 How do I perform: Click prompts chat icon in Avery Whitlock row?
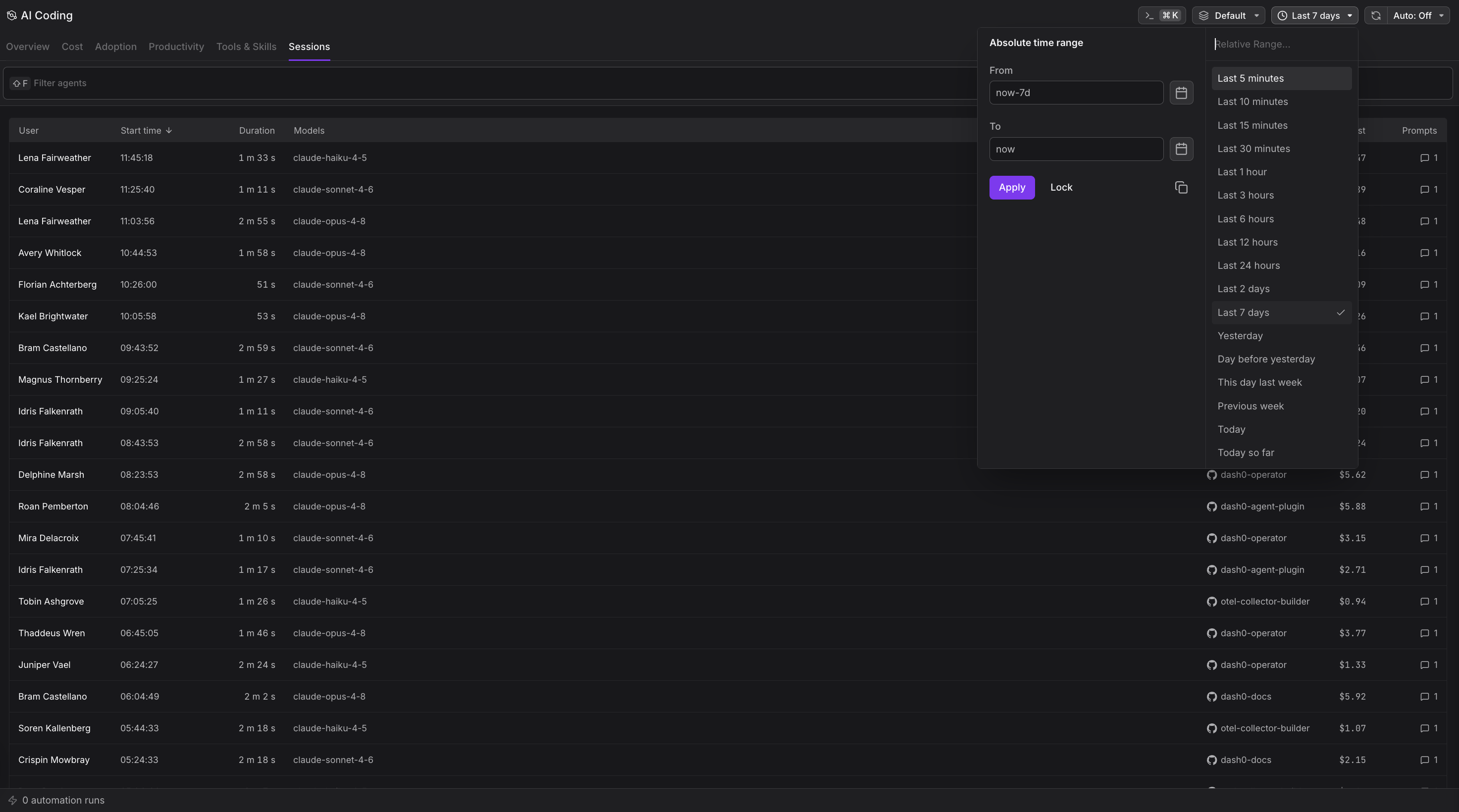point(1424,253)
